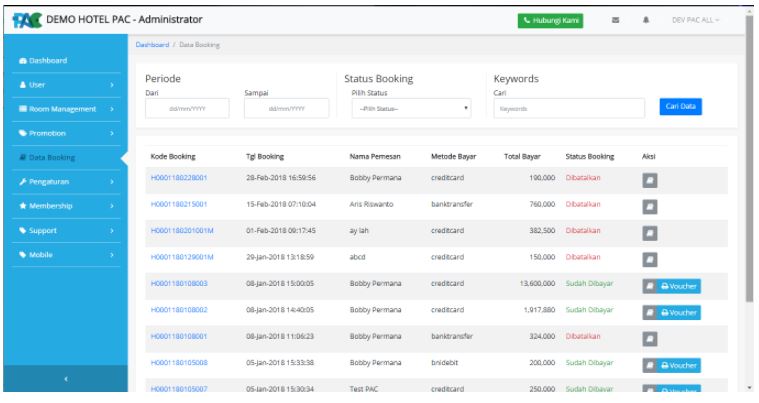Select the date 01-Feb-2018 09:17:45

pyautogui.click(x=281, y=230)
